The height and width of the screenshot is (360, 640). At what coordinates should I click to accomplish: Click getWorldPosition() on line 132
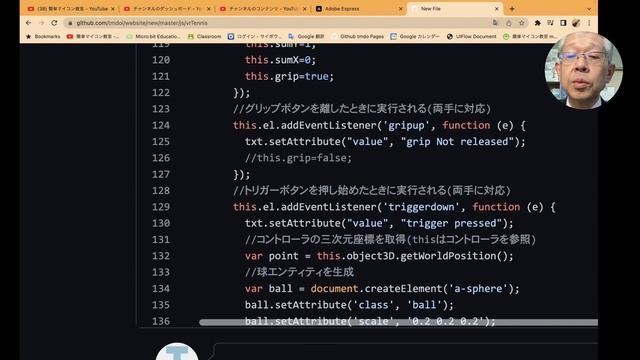(454, 256)
